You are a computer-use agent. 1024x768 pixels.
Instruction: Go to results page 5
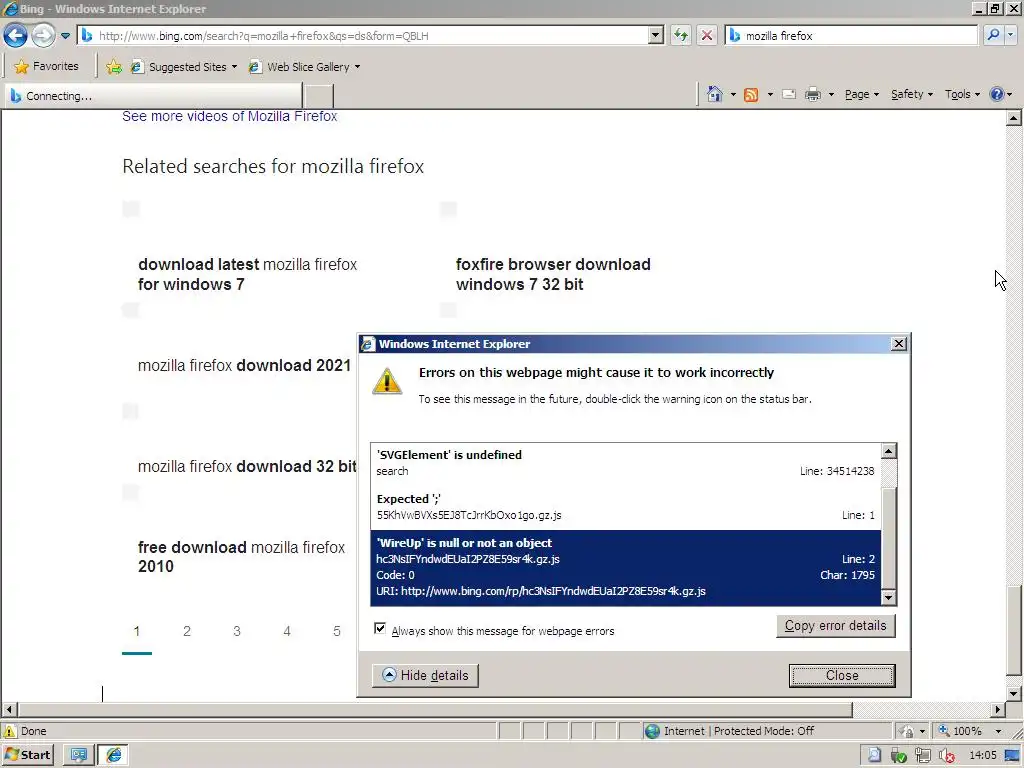tap(336, 631)
